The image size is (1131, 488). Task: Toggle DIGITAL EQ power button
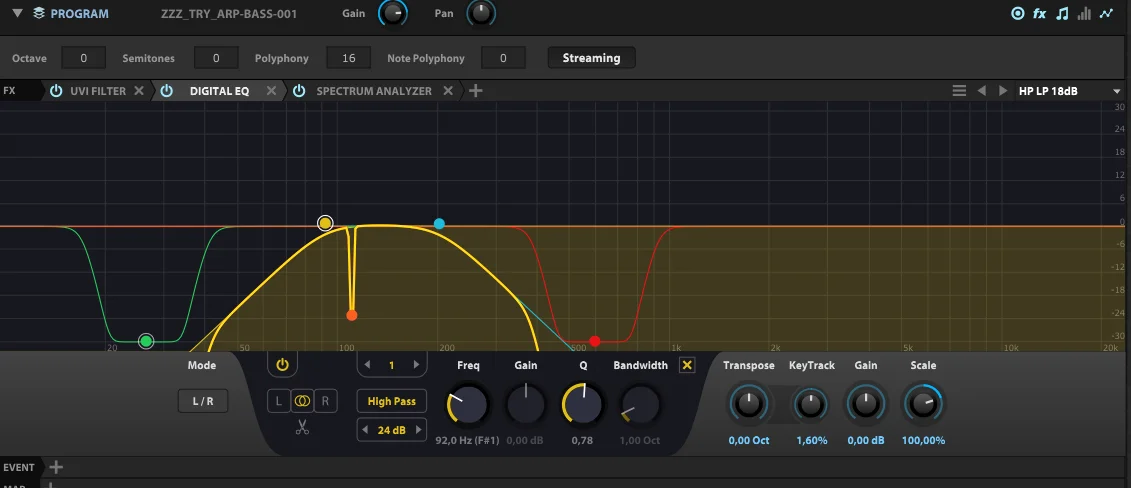click(167, 91)
